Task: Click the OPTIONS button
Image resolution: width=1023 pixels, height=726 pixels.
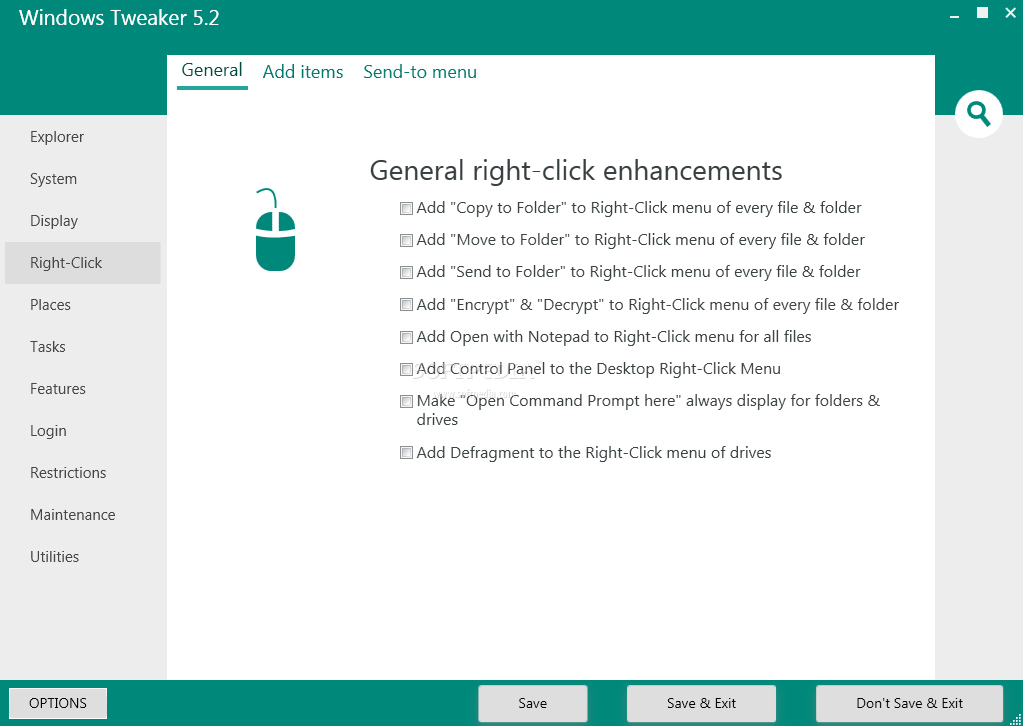Action: click(x=58, y=703)
